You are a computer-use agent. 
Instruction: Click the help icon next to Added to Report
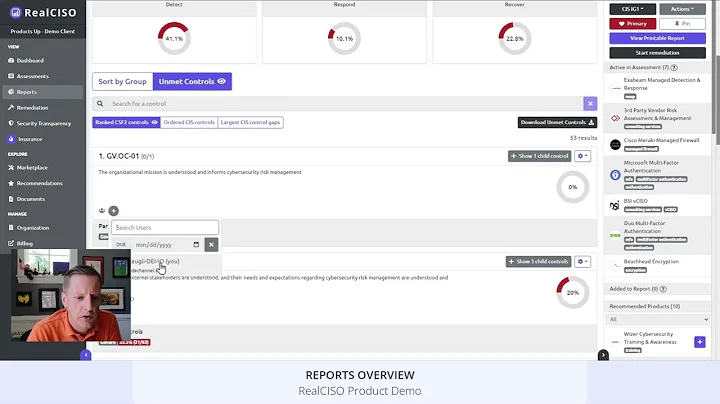click(663, 289)
